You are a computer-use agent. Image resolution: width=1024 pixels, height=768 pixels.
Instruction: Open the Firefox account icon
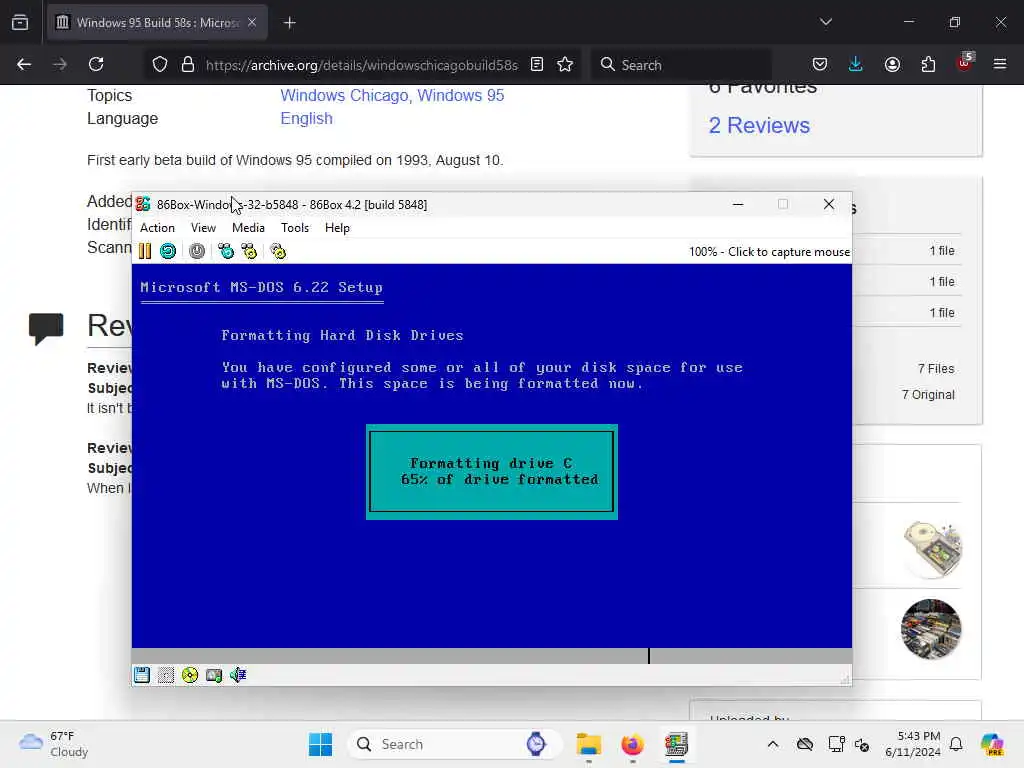892,65
